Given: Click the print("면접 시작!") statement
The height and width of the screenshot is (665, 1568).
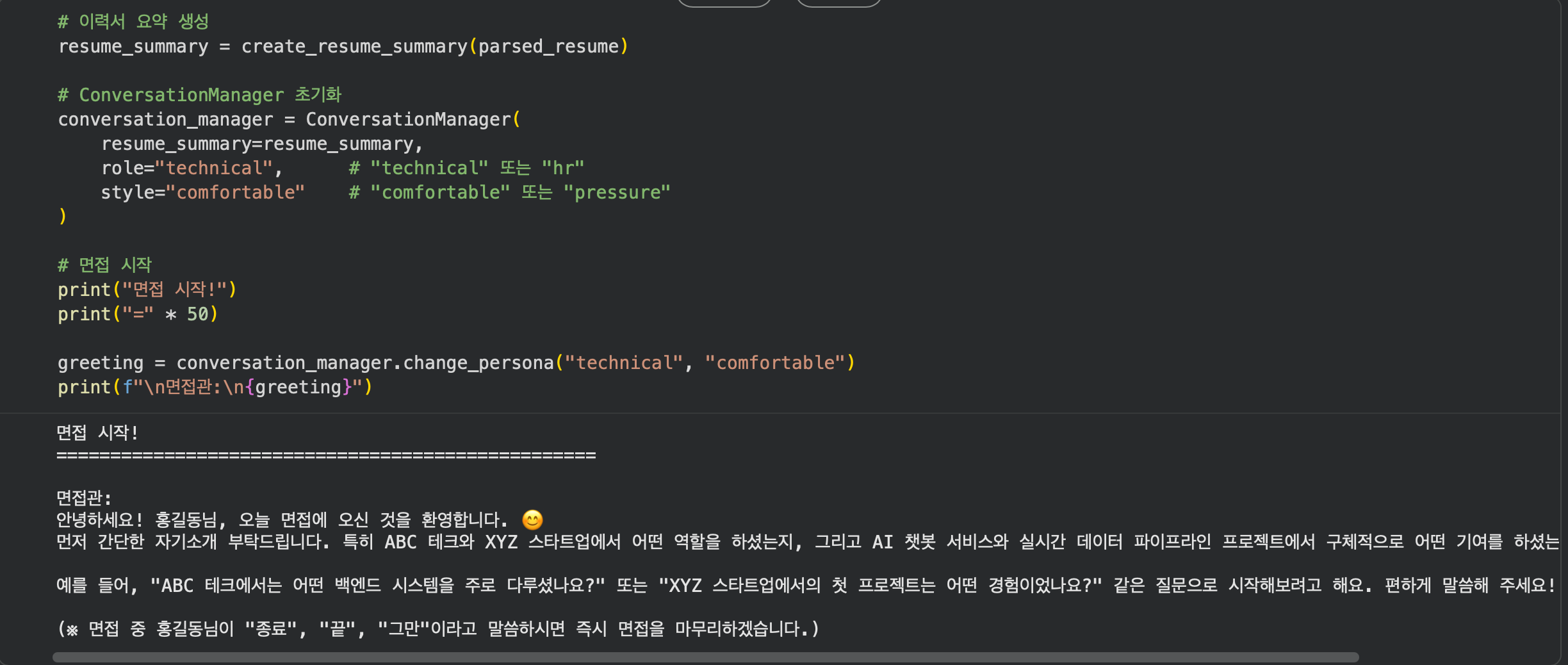Looking at the screenshot, I should pos(147,289).
